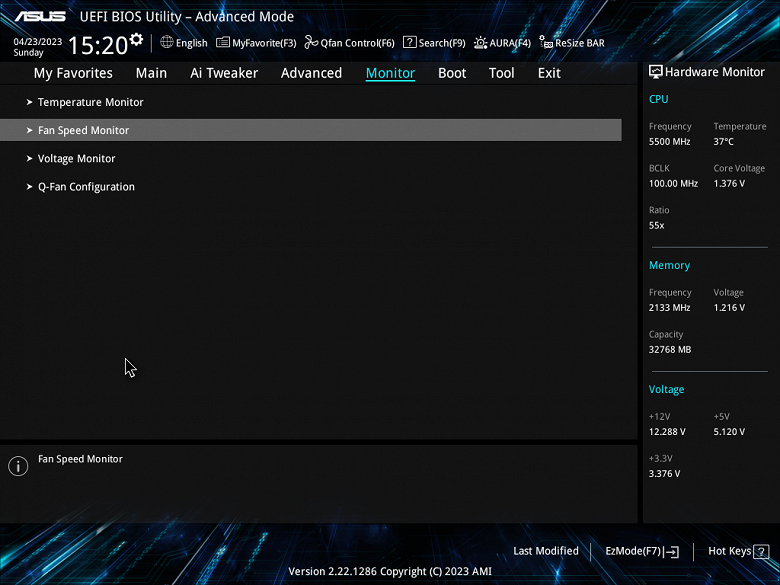780x585 pixels.
Task: Open Qfan Control(F6) label
Action: point(358,43)
